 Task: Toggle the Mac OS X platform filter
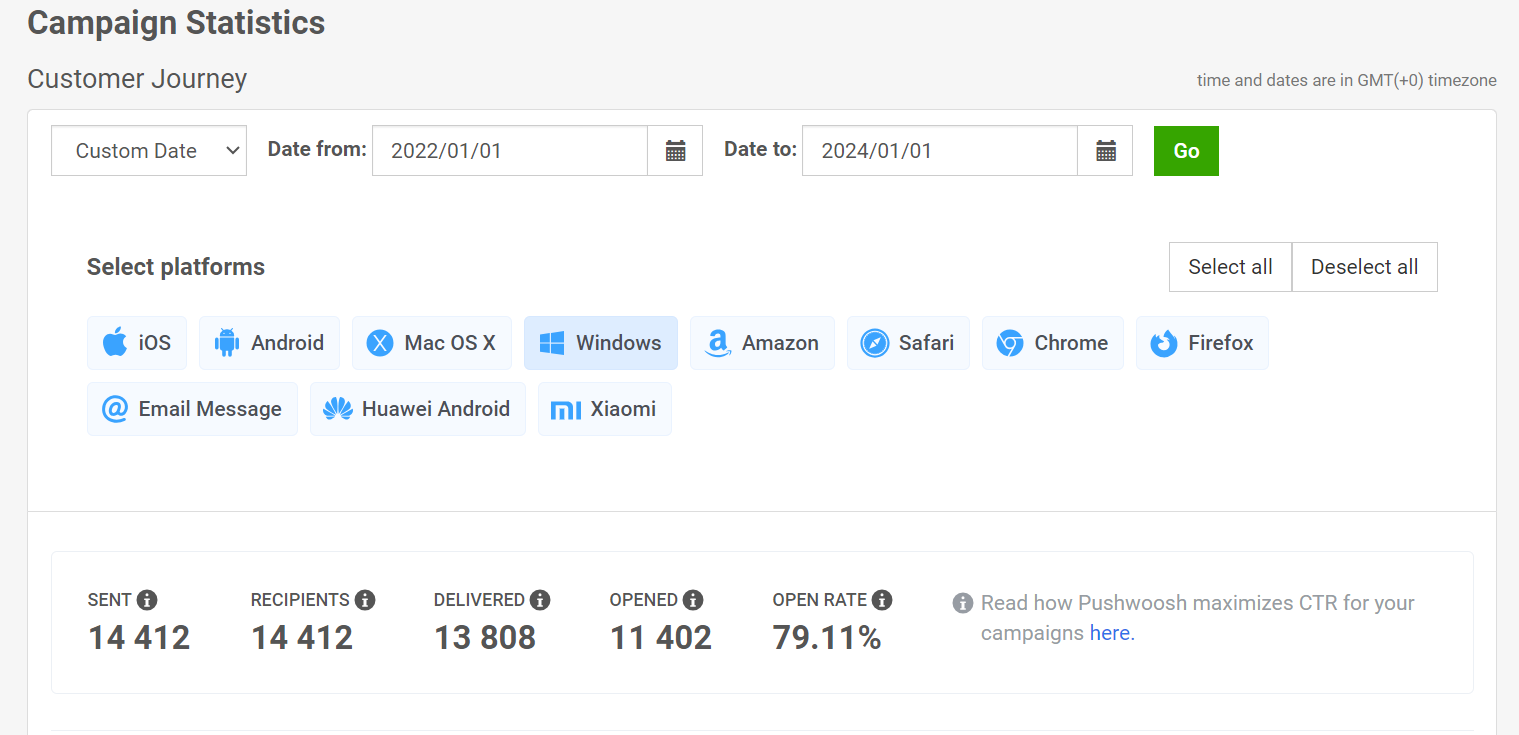[x=432, y=343]
